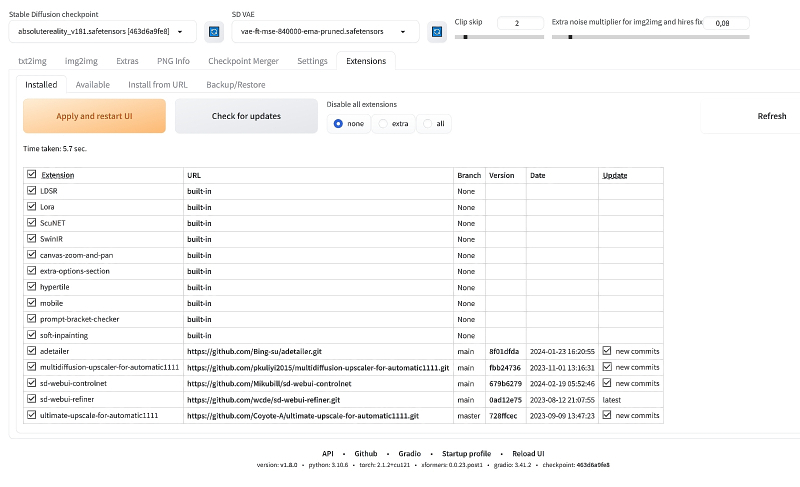This screenshot has height=487, width=800.
Task: Disable the LDSR extension checkbox
Action: [32, 190]
